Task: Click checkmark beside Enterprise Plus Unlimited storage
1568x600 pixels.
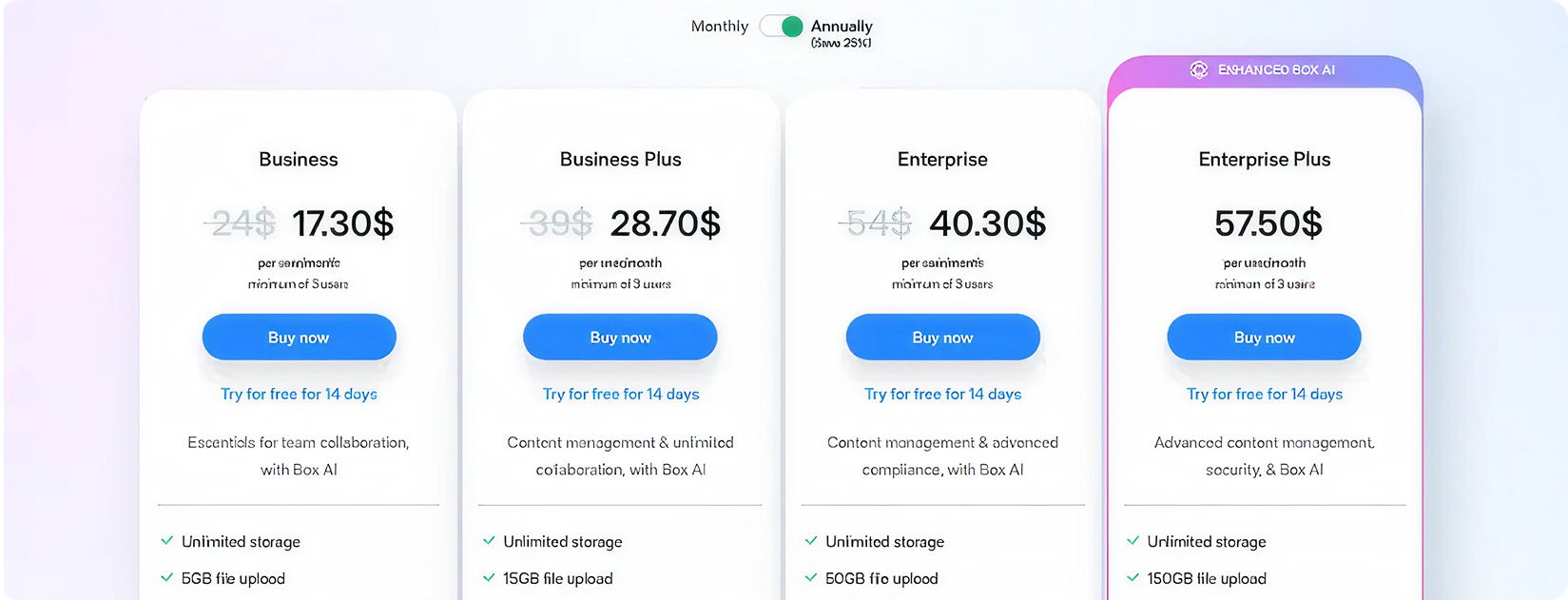Action: coord(1132,541)
